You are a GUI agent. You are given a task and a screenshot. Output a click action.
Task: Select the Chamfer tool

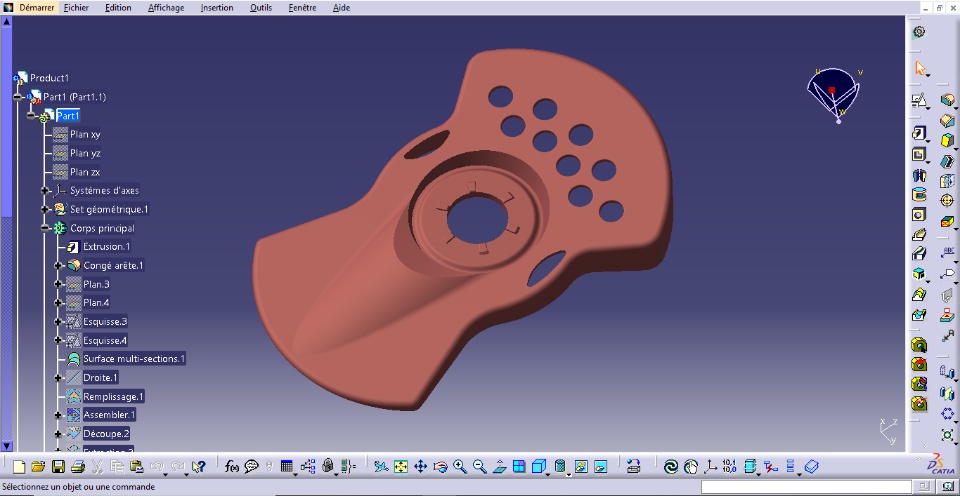[x=947, y=120]
